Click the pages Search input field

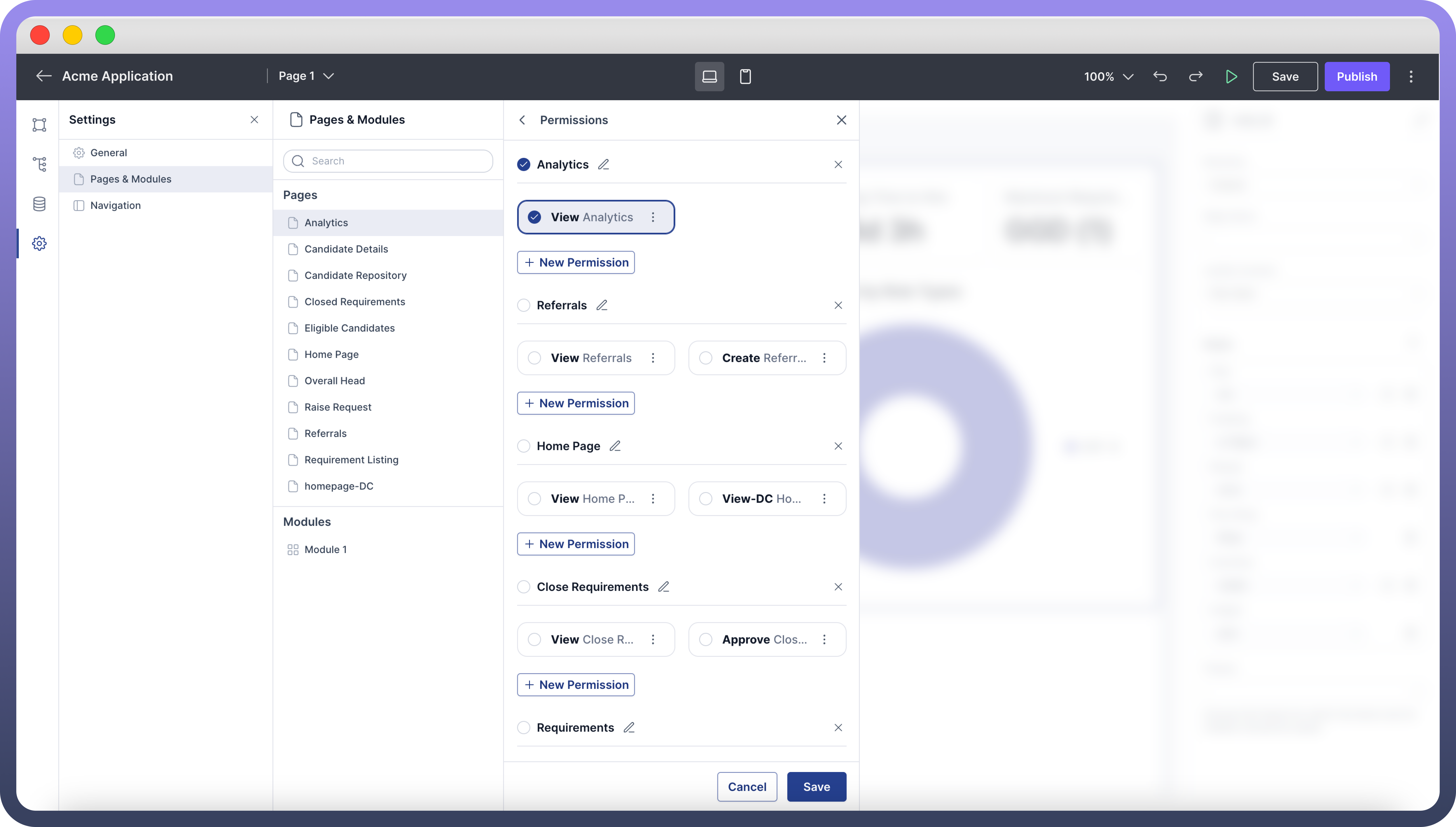(388, 161)
